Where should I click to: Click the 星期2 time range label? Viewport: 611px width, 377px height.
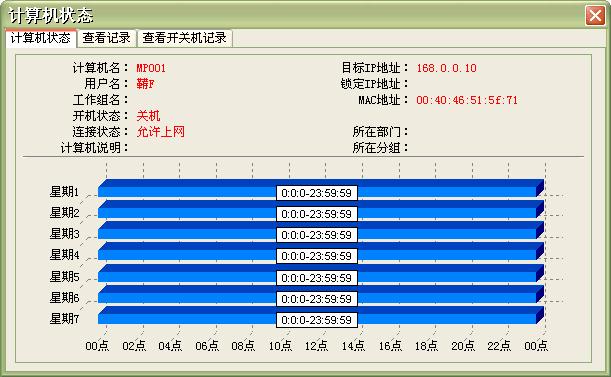(x=317, y=214)
